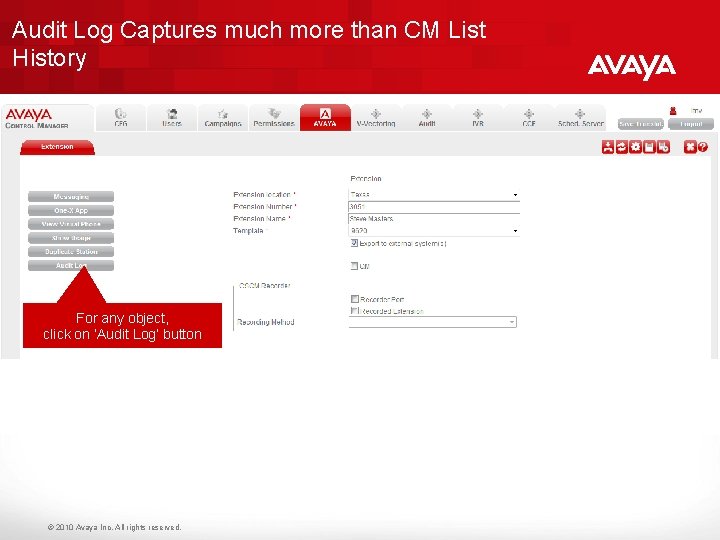Click the Avaya Control Manager logo
The height and width of the screenshot is (540, 720).
click(37, 118)
